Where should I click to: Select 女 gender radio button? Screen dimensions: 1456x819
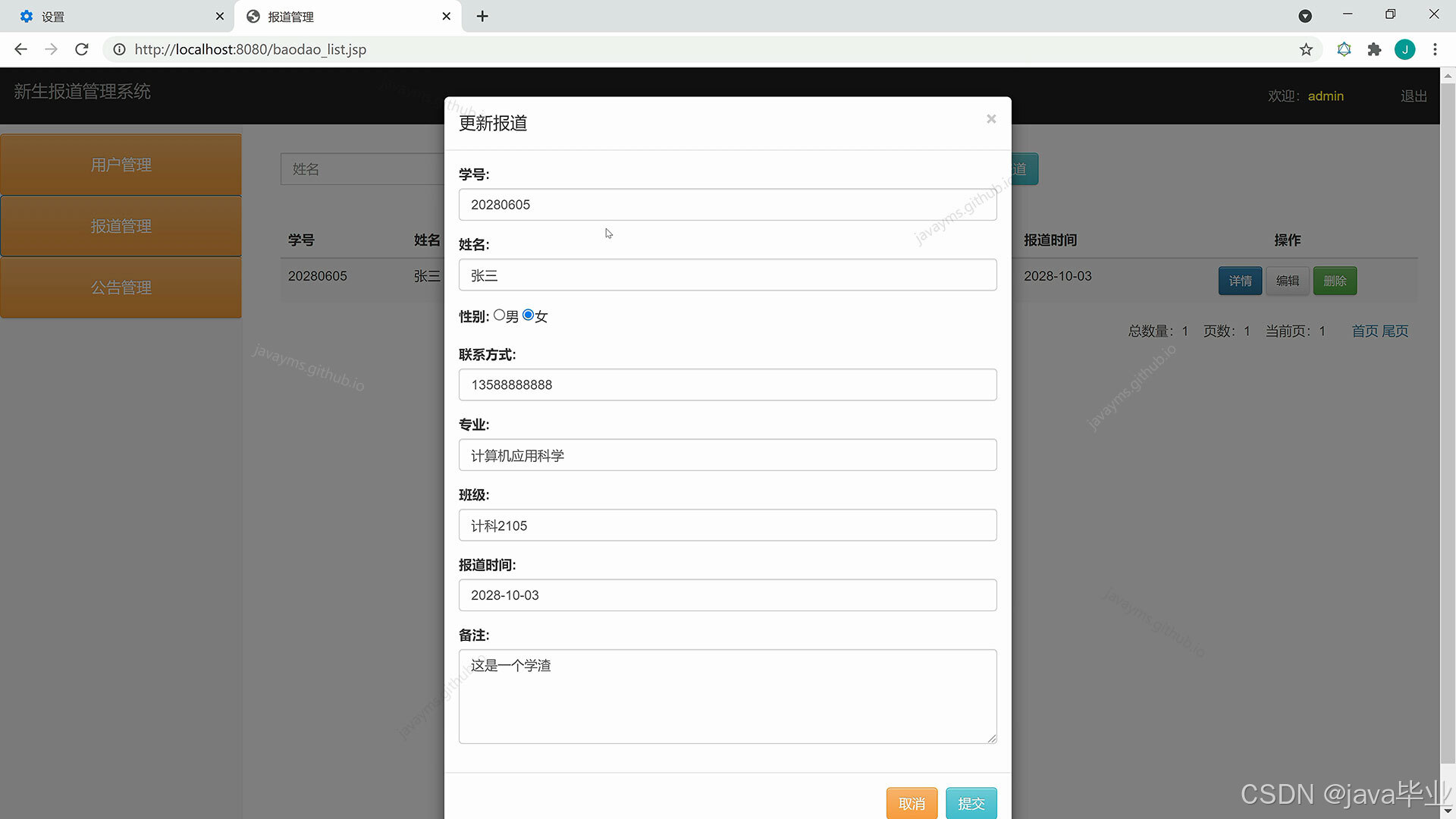tap(529, 315)
